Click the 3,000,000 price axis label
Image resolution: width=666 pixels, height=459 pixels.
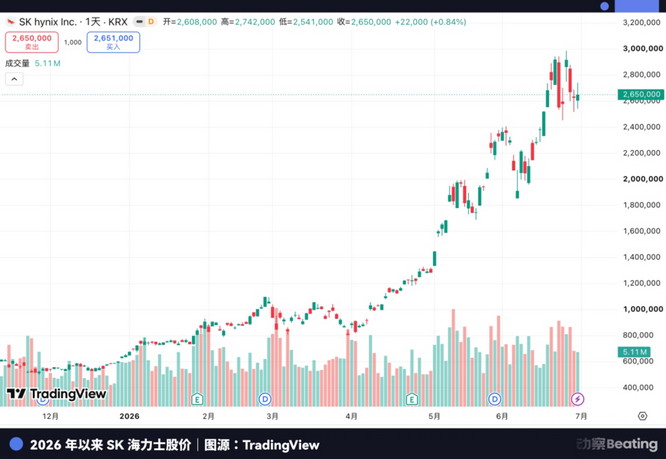coord(643,48)
